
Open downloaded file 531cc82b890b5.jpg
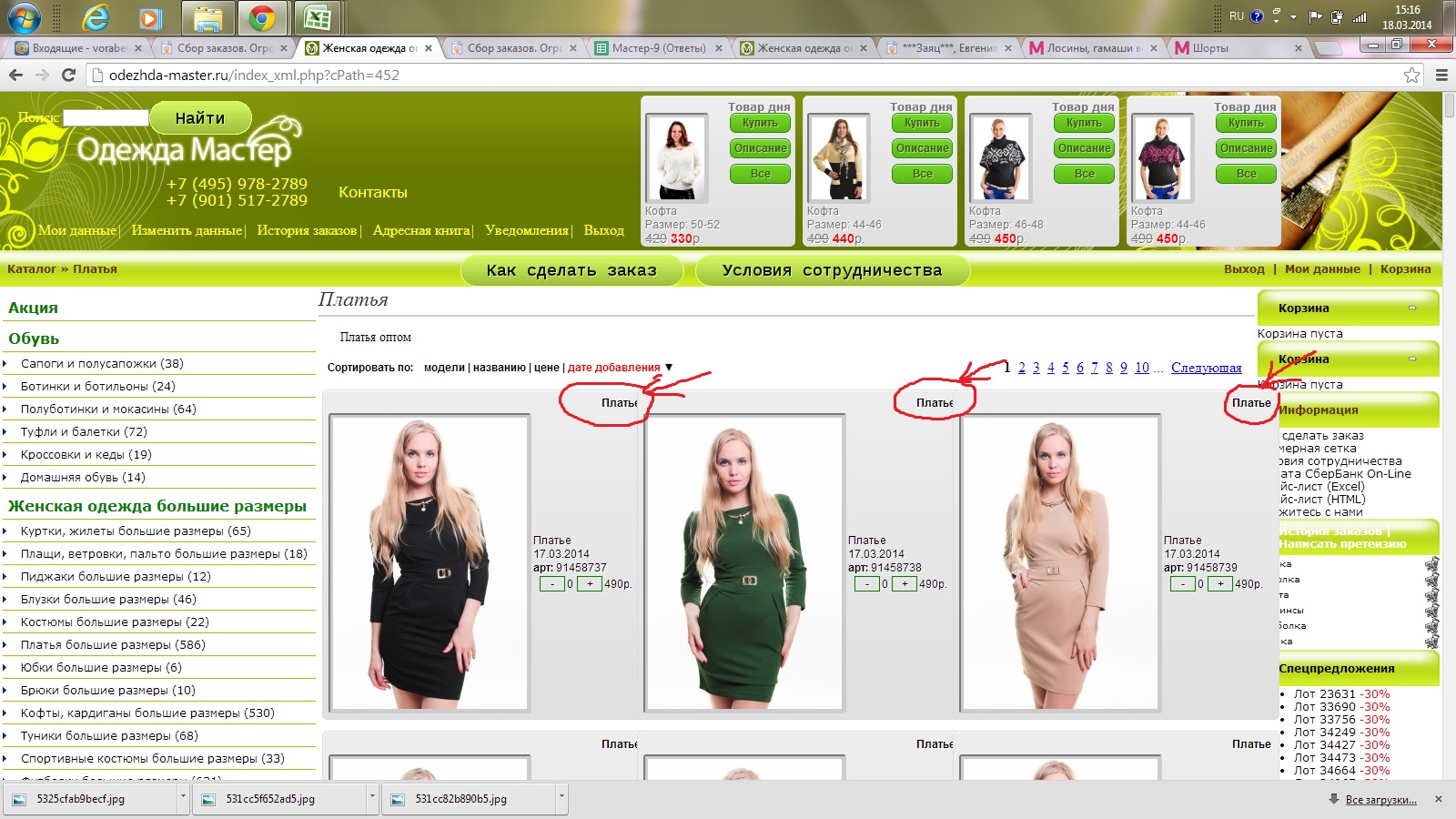coord(470,799)
